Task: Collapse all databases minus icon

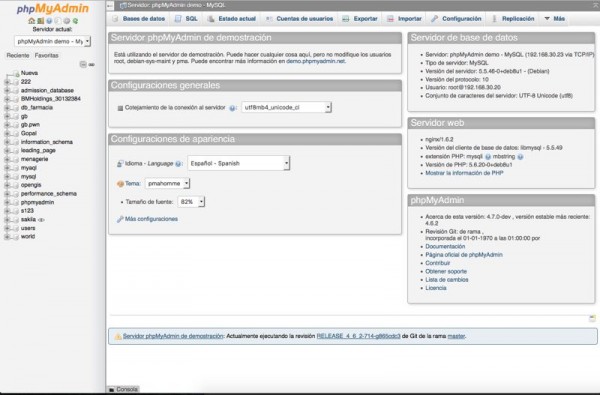Action: (x=83, y=64)
